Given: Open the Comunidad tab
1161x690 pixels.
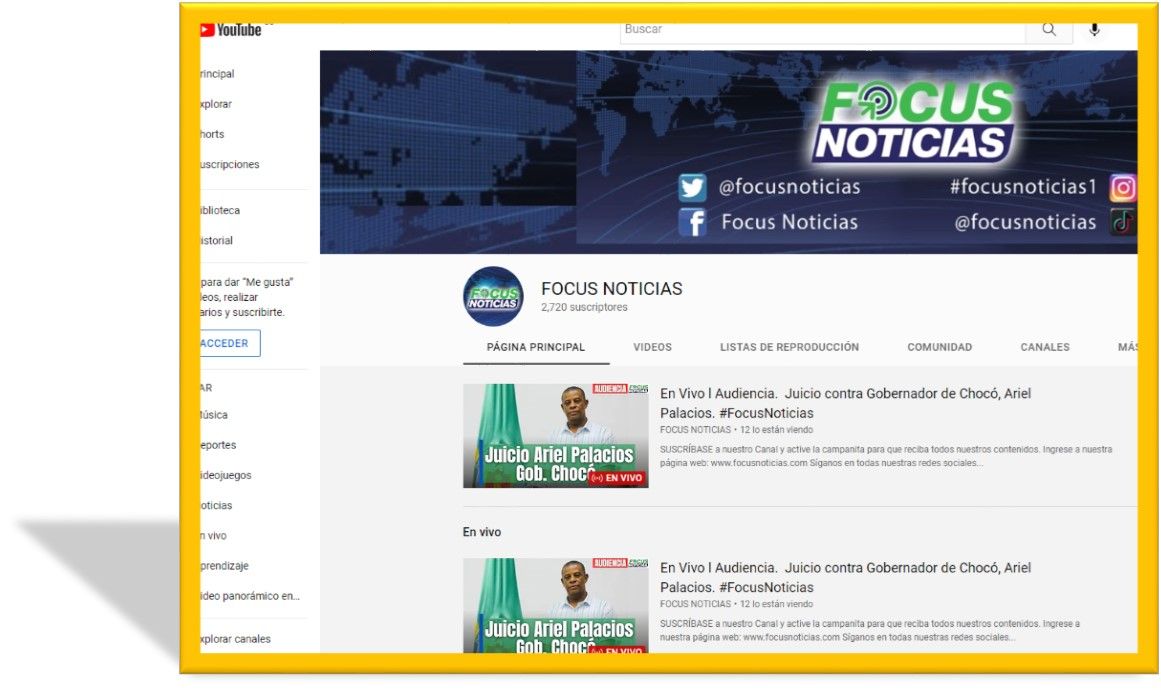Looking at the screenshot, I should (x=940, y=347).
